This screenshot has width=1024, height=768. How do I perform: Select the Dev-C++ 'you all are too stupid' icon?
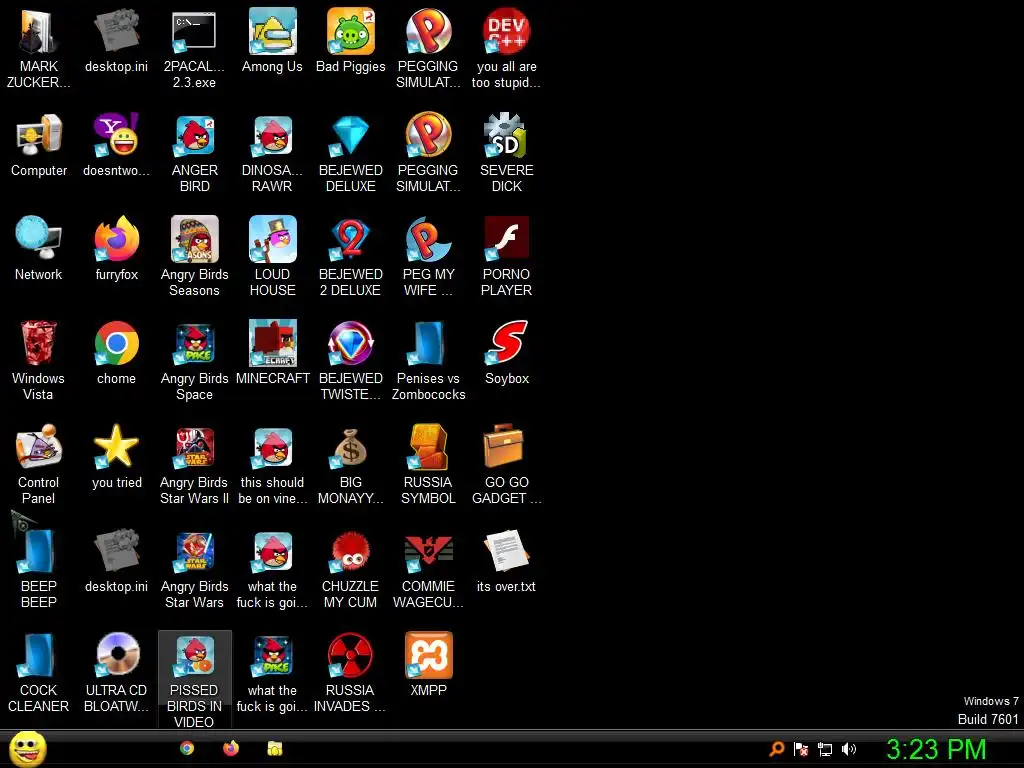pos(506,49)
